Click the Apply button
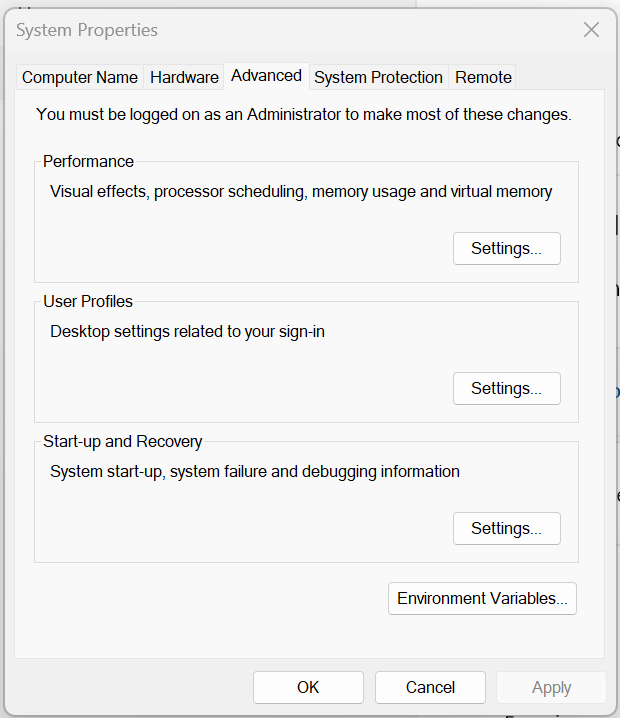The height and width of the screenshot is (718, 620). pyautogui.click(x=551, y=687)
